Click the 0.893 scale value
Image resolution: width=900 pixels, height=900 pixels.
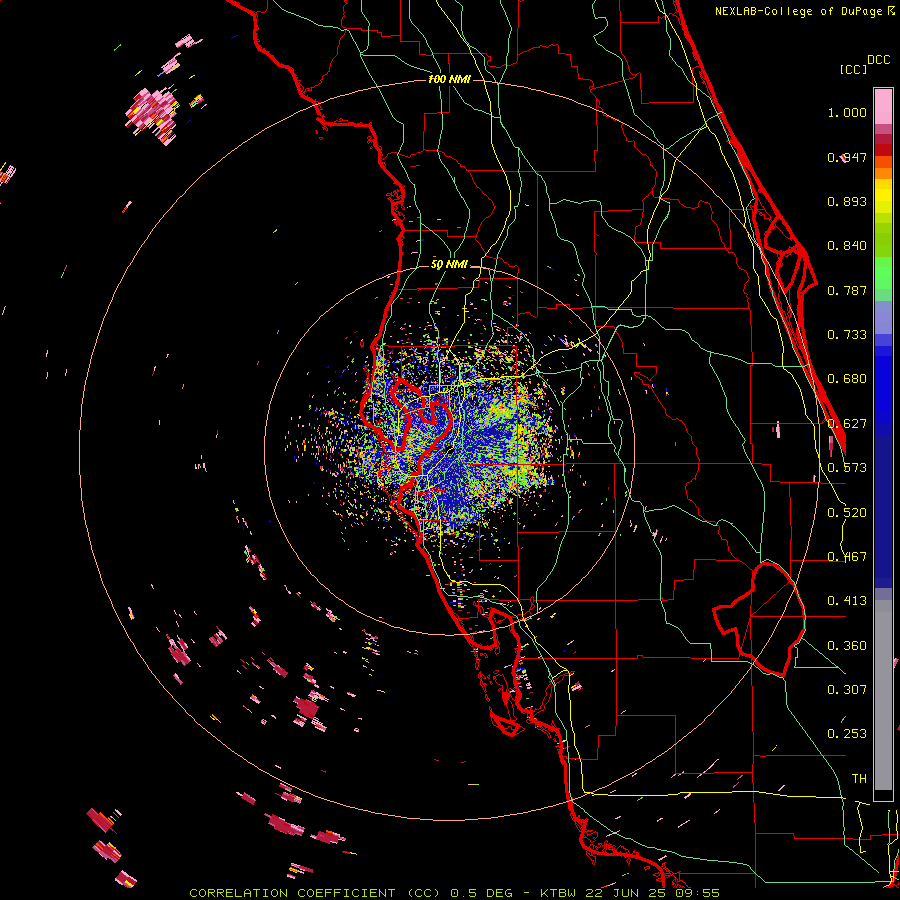click(x=847, y=201)
